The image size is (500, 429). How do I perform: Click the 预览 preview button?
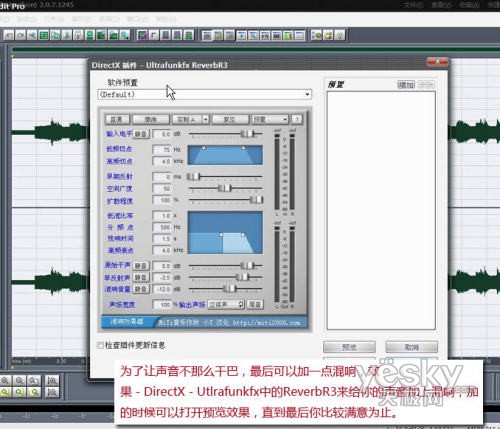[349, 347]
